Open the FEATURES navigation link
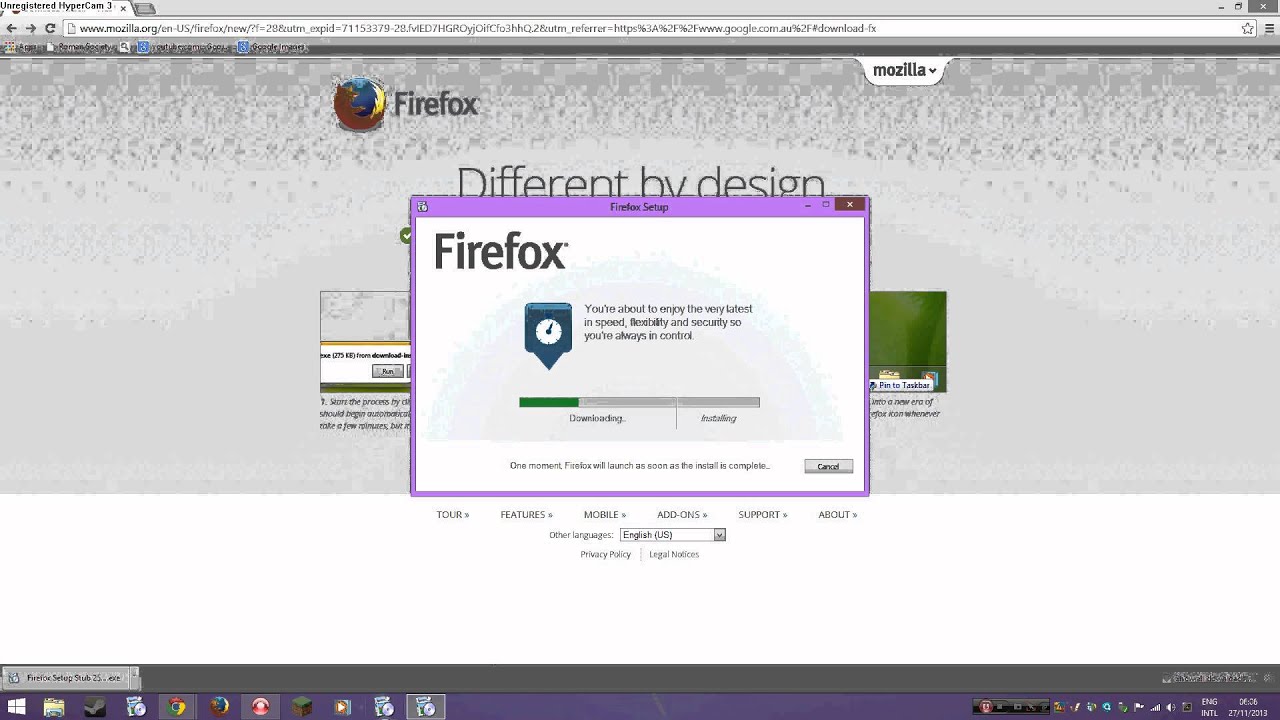 [526, 515]
